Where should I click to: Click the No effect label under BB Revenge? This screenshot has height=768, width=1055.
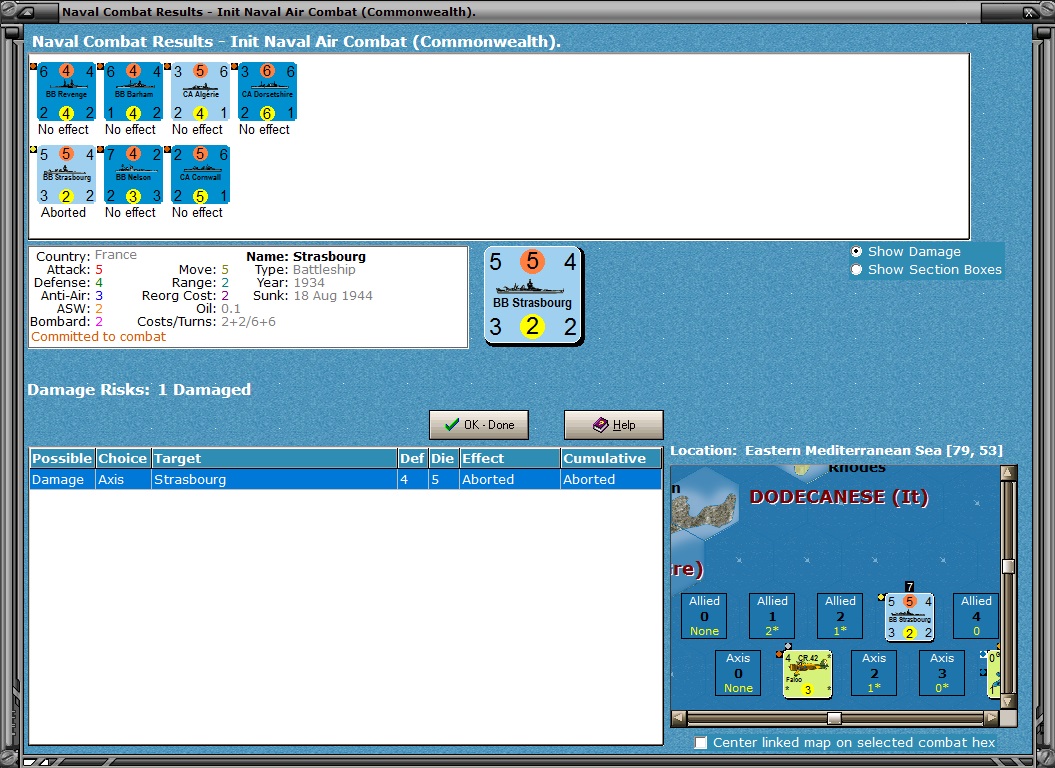(63, 129)
